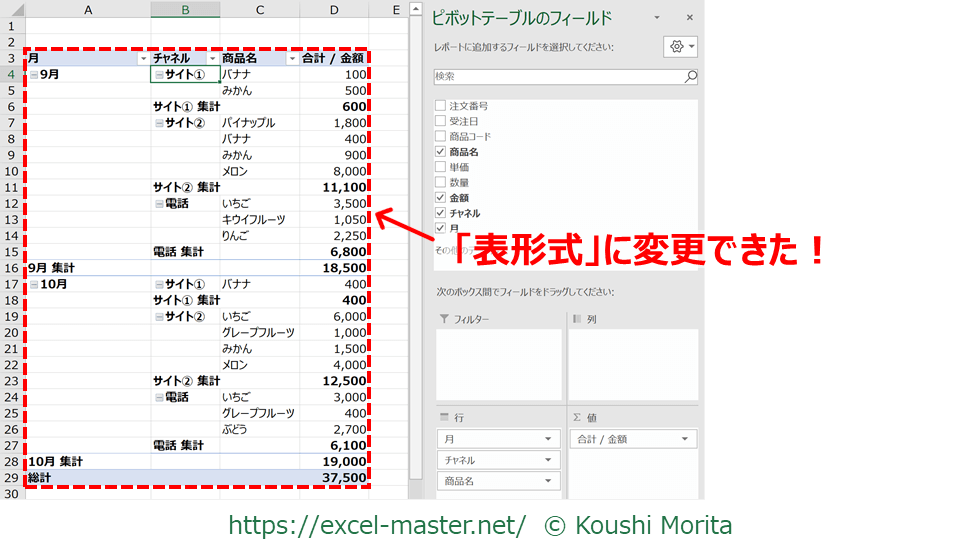
Task: Uncheck the 商品名 field checkbox
Action: click(x=440, y=151)
